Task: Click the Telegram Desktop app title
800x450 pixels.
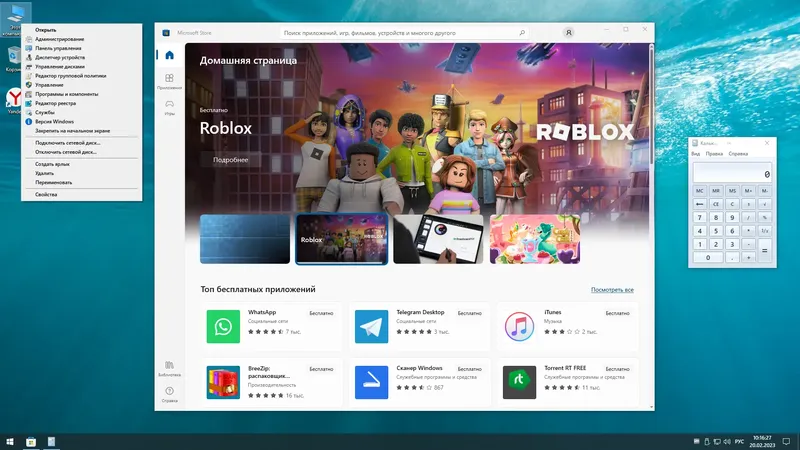Action: point(420,312)
